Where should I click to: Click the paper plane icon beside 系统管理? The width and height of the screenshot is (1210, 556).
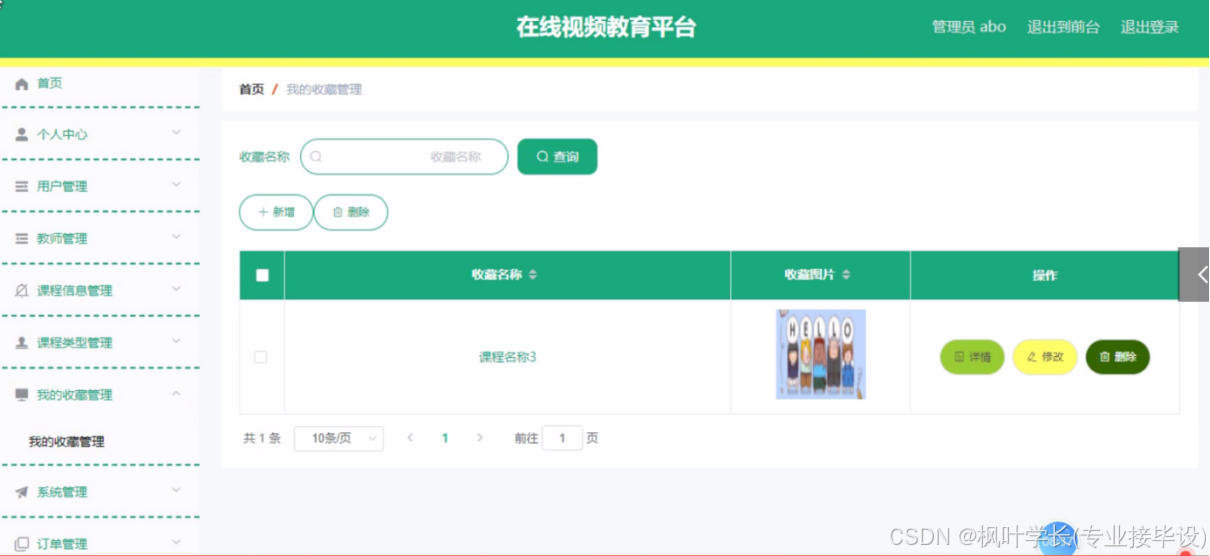pos(21,492)
